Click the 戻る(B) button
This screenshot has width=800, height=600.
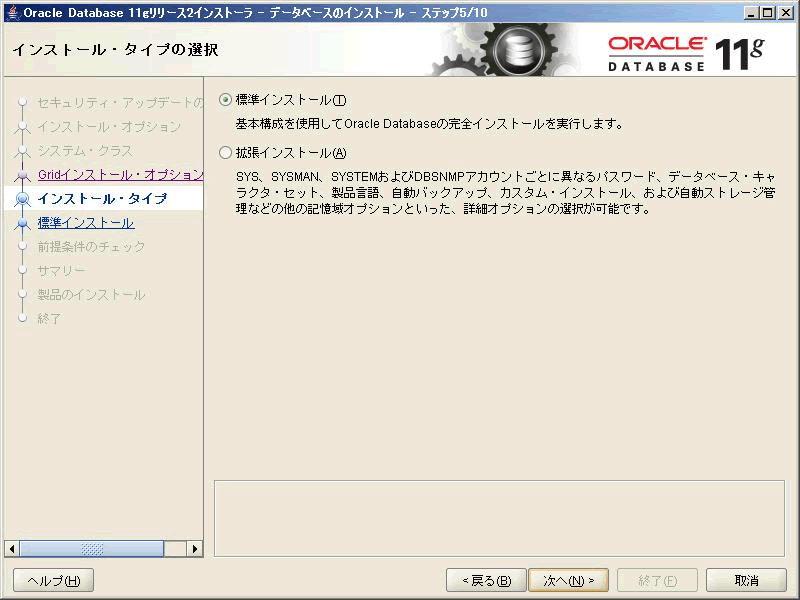pos(486,580)
